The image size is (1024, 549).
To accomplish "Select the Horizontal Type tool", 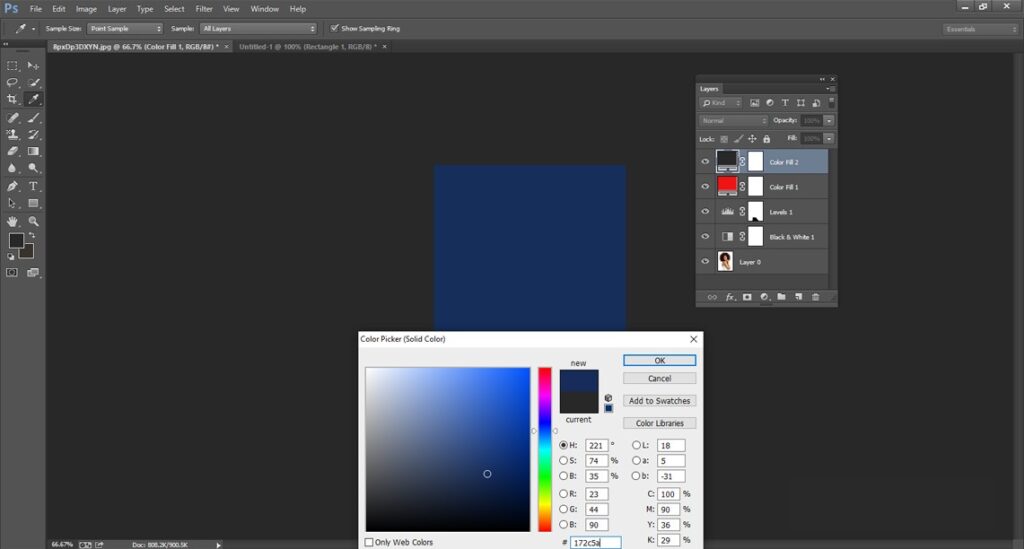I will 33,186.
